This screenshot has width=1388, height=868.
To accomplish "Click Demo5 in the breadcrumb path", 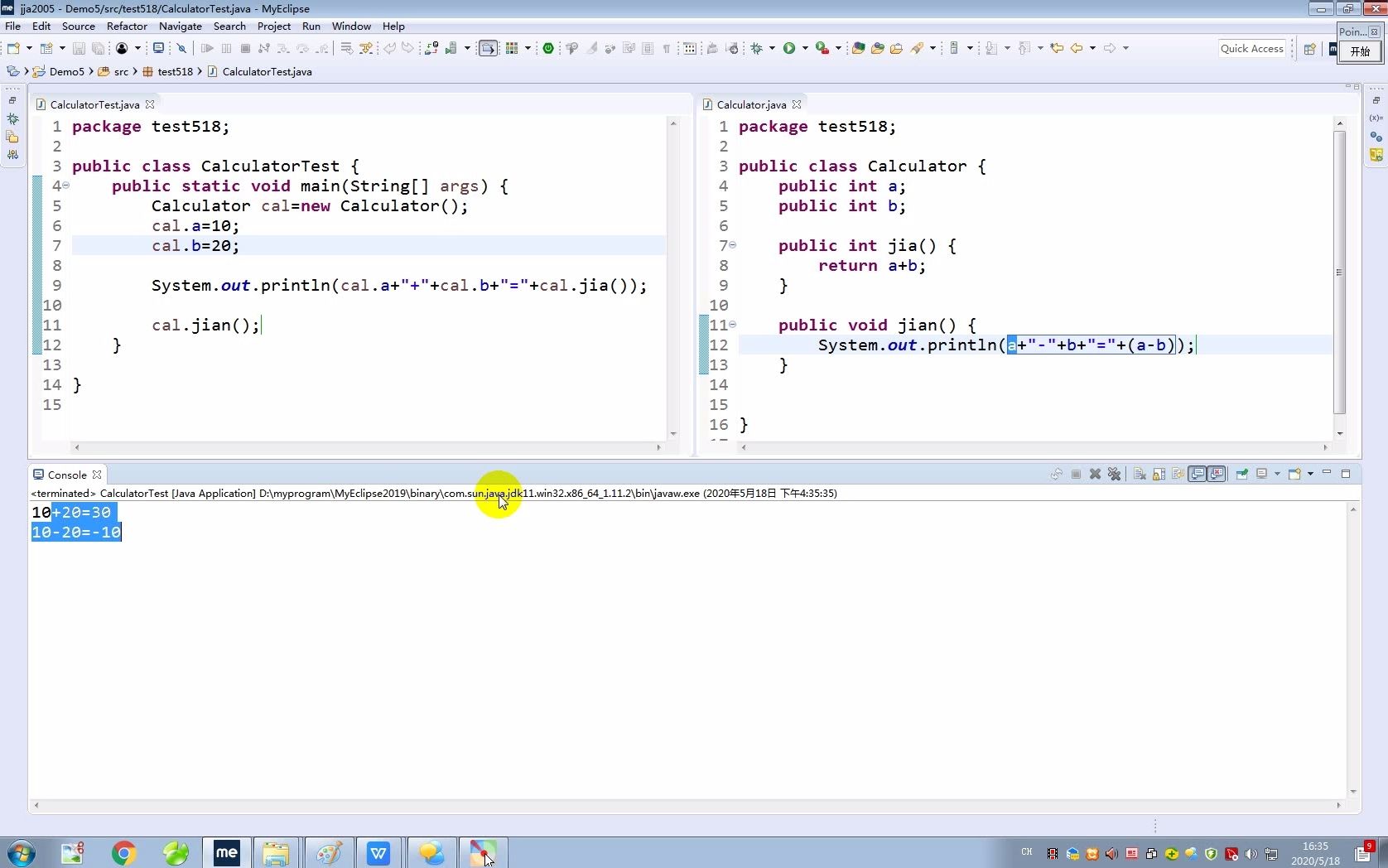I will 67,72.
